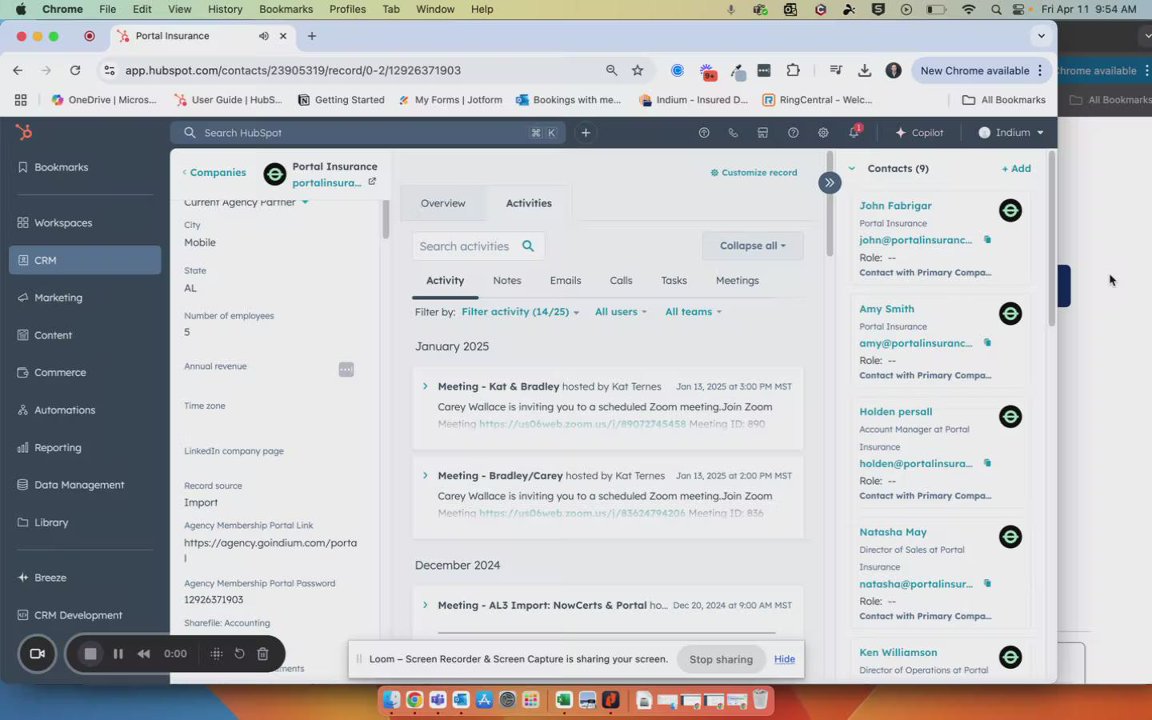
Task: Open the notifications bell icon
Action: coord(854,132)
